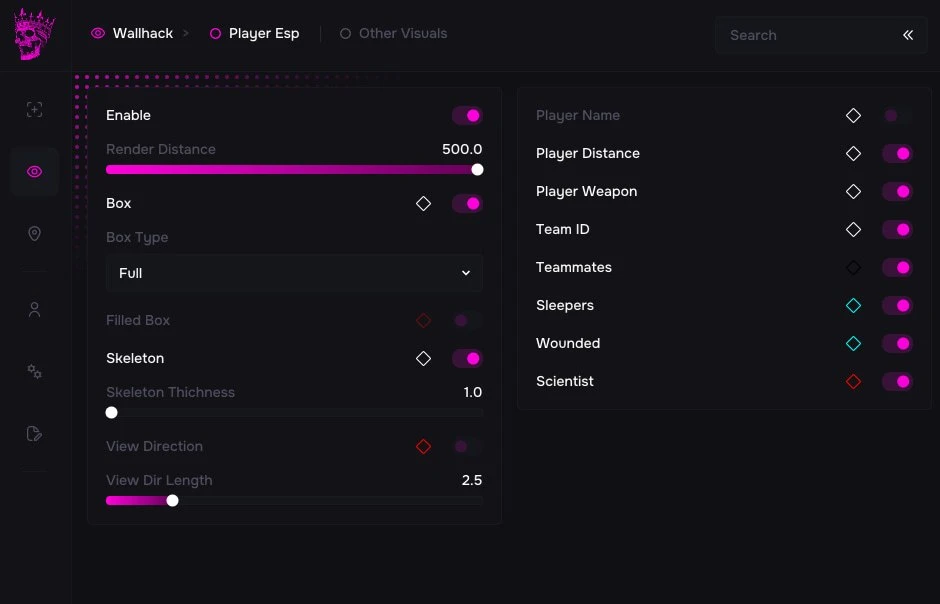Open the file edit config sidebar icon
Image resolution: width=940 pixels, height=604 pixels.
click(x=34, y=433)
